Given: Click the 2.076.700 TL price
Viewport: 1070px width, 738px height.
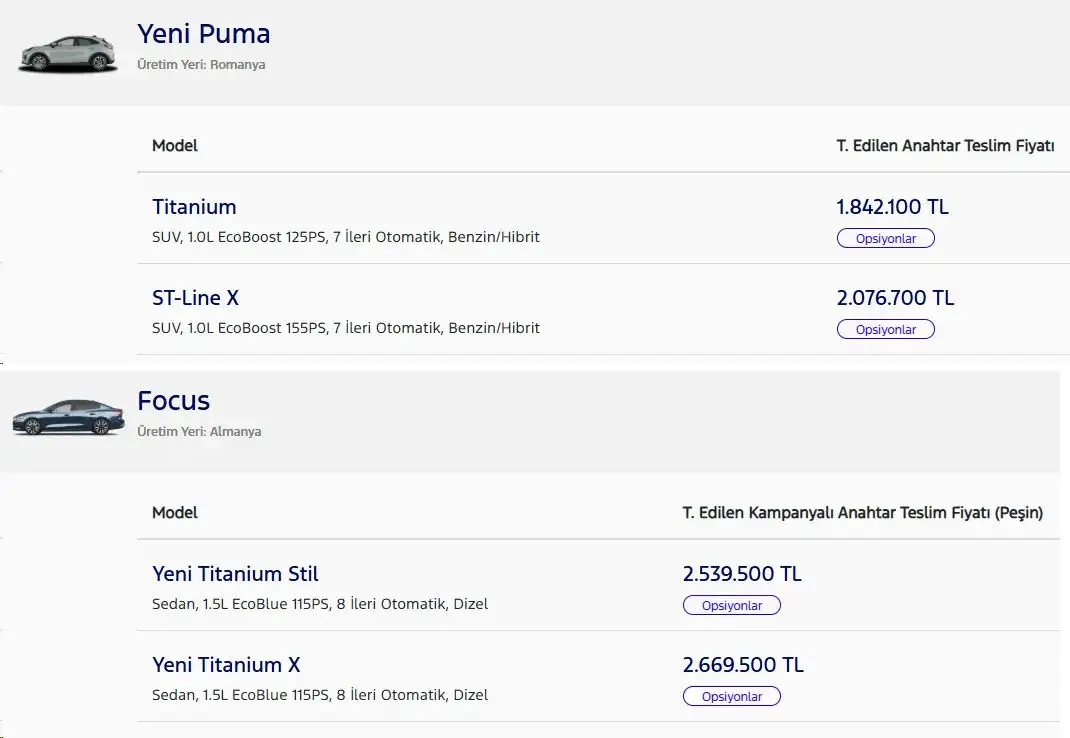Looking at the screenshot, I should (x=895, y=298).
